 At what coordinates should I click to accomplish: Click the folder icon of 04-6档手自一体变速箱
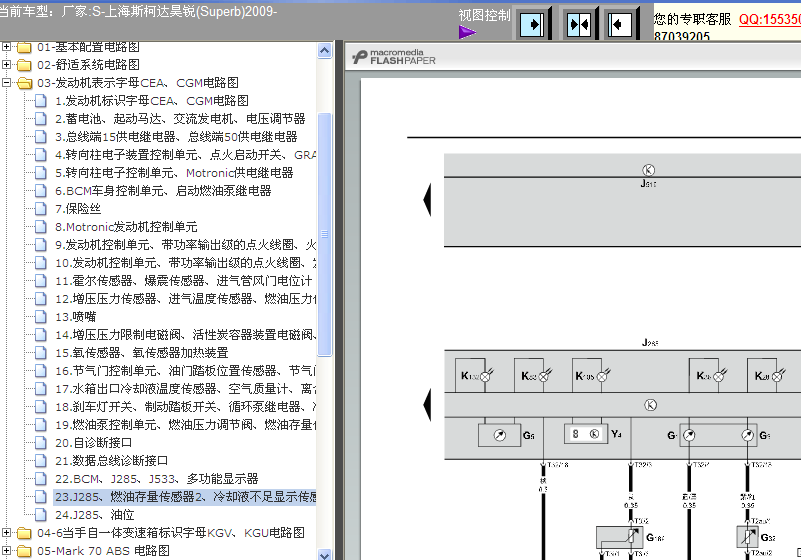tap(24, 533)
